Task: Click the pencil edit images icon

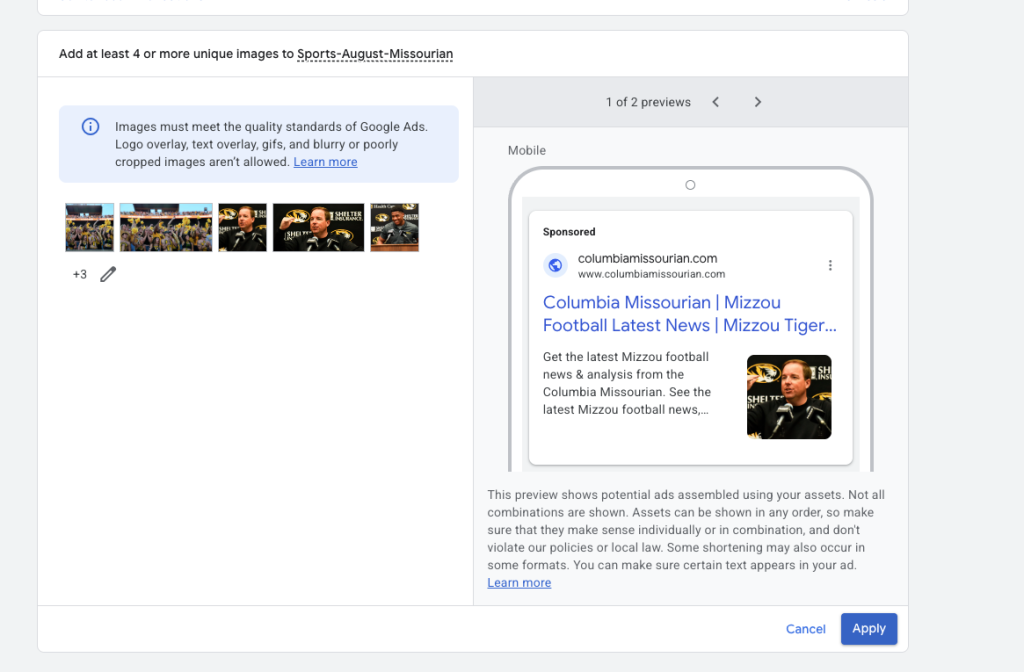Action: (108, 274)
